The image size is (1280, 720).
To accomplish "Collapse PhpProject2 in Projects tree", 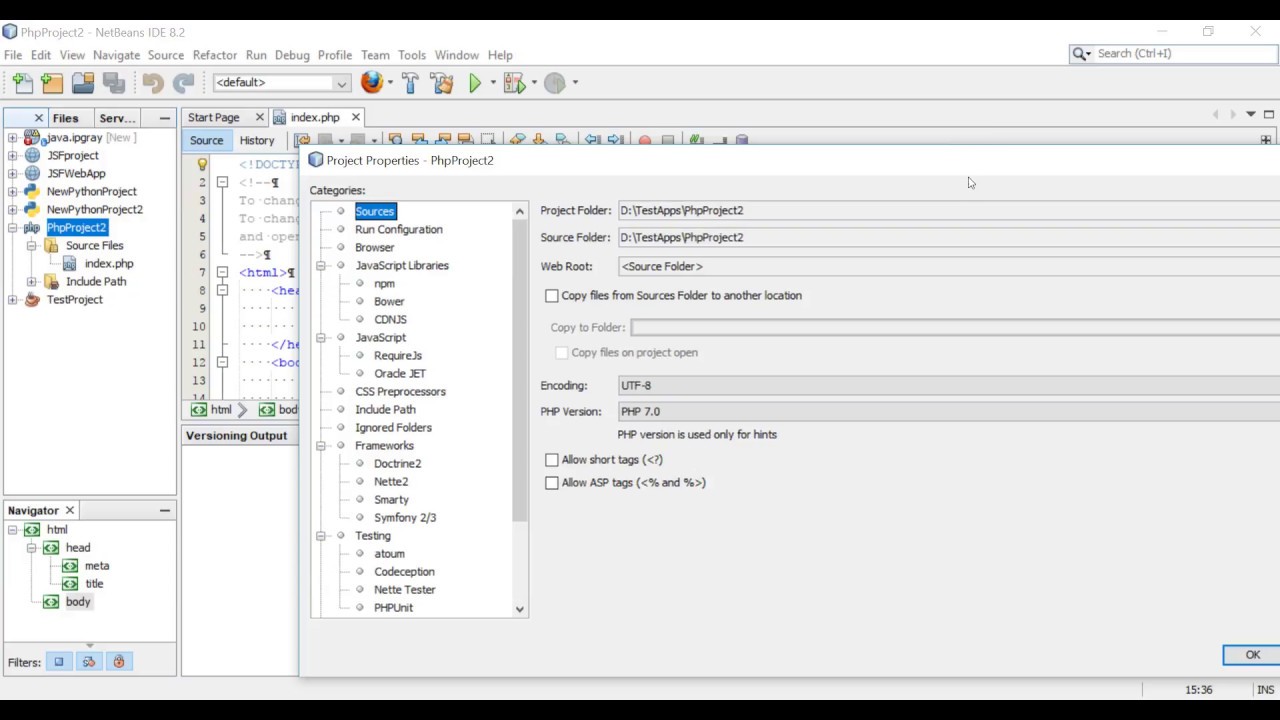I will (12, 228).
